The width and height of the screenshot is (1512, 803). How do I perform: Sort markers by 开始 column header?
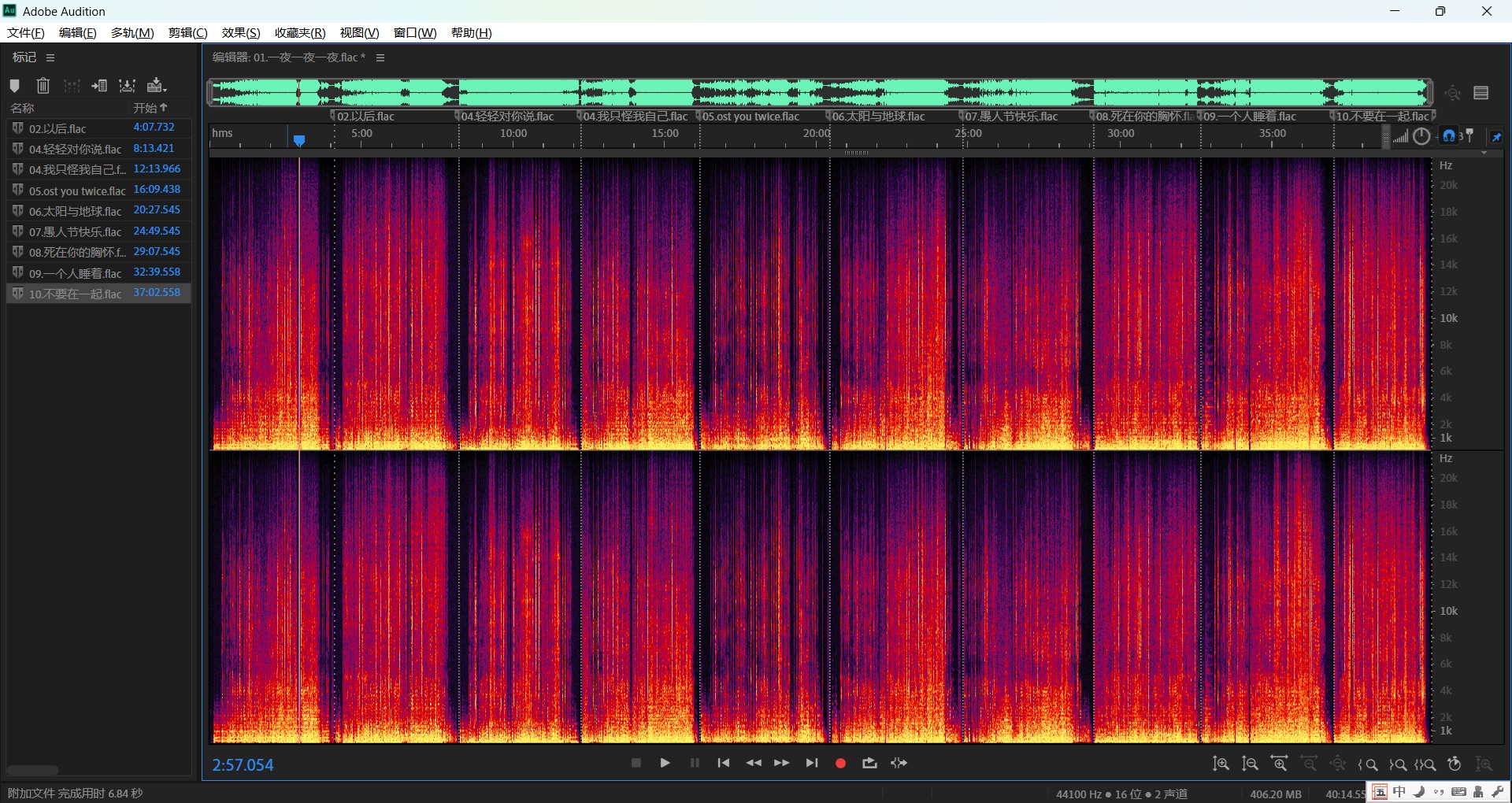pos(150,108)
